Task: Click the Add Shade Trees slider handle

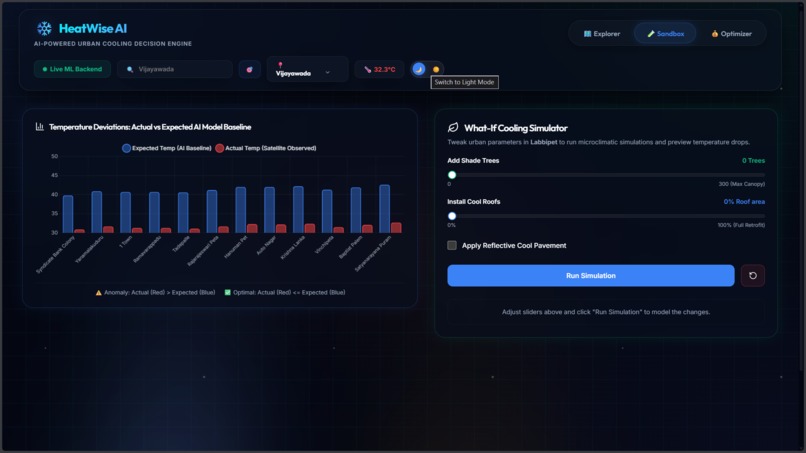Action: tap(452, 175)
